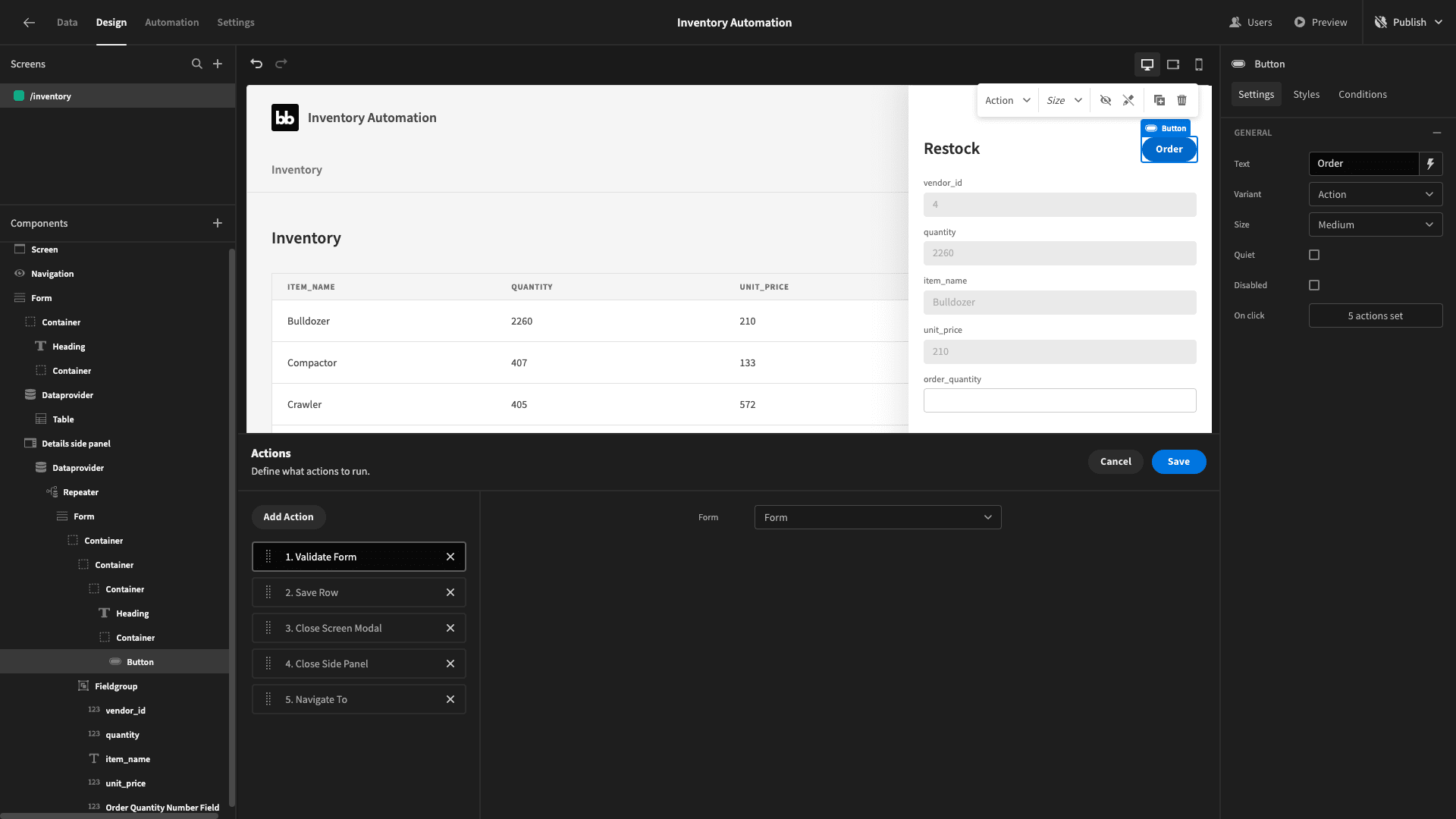Image resolution: width=1456 pixels, height=819 pixels.
Task: Open the Data tab
Action: [67, 23]
